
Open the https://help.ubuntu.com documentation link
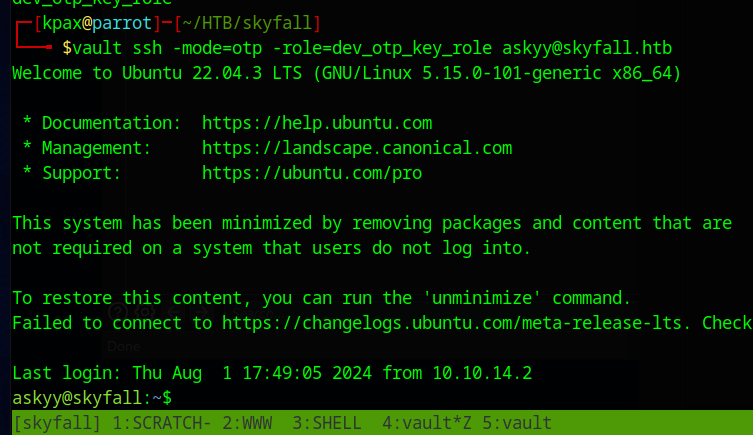(x=317, y=123)
